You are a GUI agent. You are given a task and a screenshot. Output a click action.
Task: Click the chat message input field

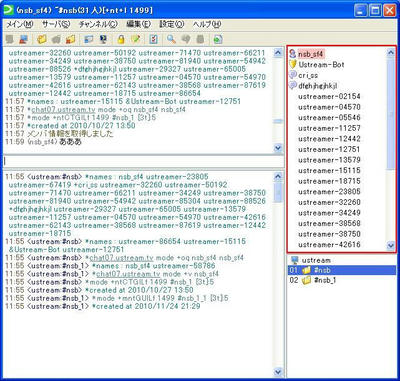[x=143, y=161]
